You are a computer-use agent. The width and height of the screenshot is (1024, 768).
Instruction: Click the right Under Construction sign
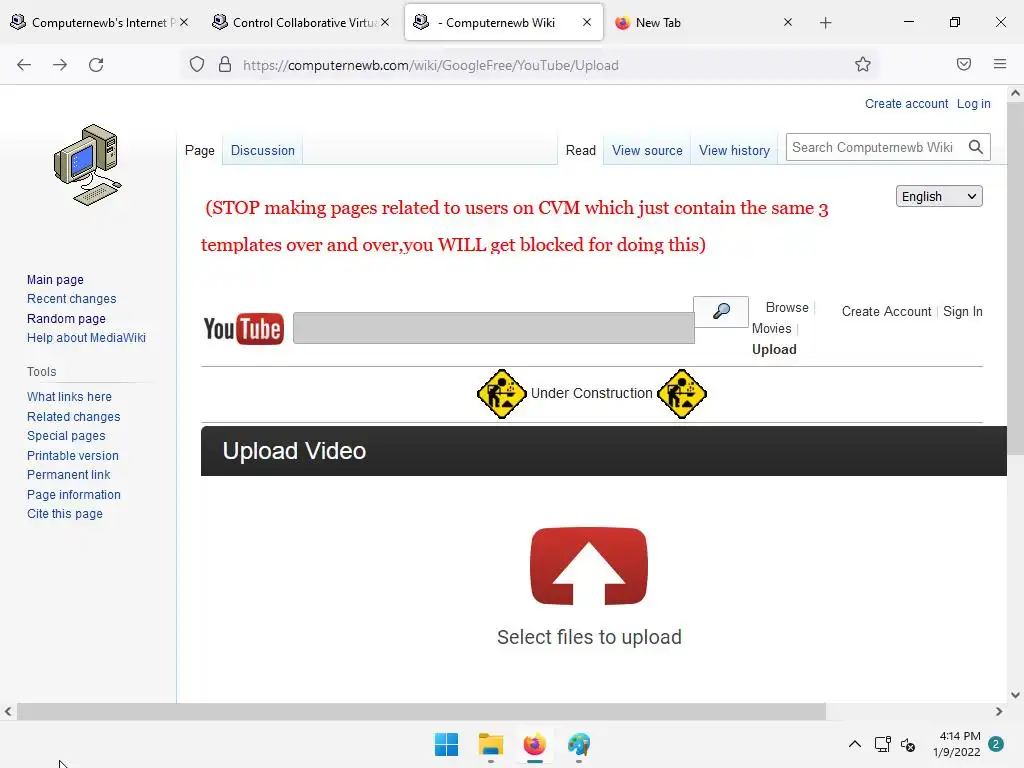point(682,394)
